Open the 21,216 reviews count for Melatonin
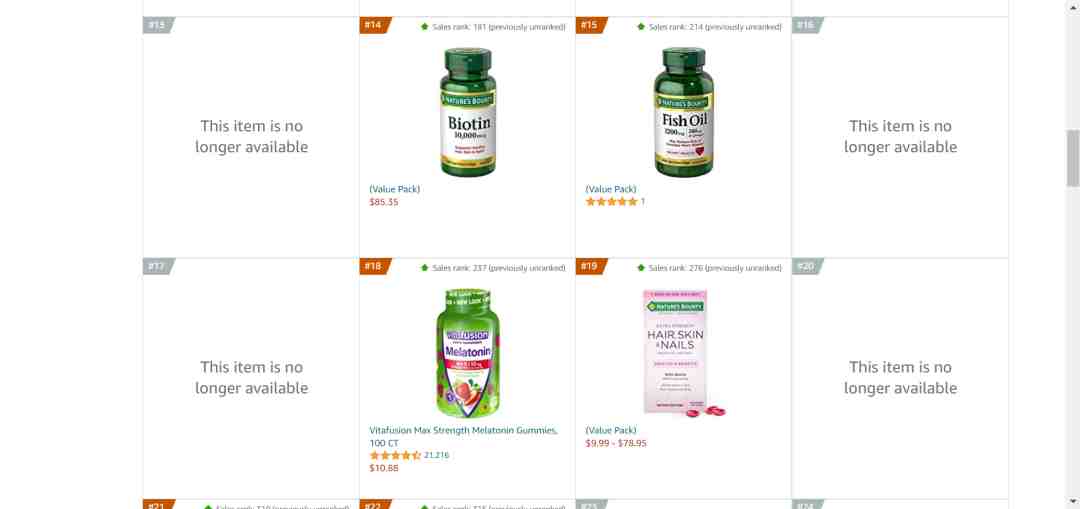This screenshot has height=509, width=1080. tap(437, 455)
